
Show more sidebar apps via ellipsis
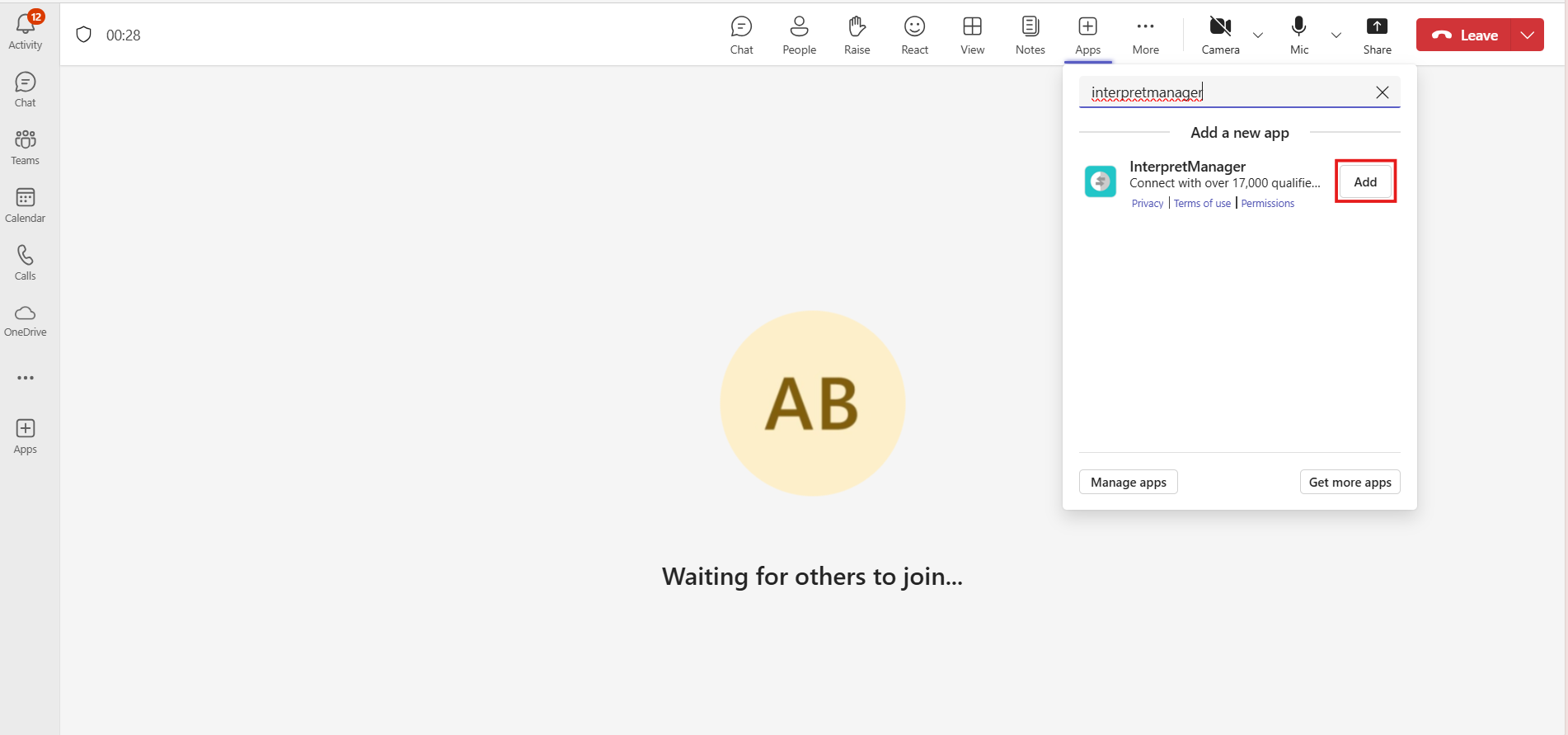click(x=26, y=378)
